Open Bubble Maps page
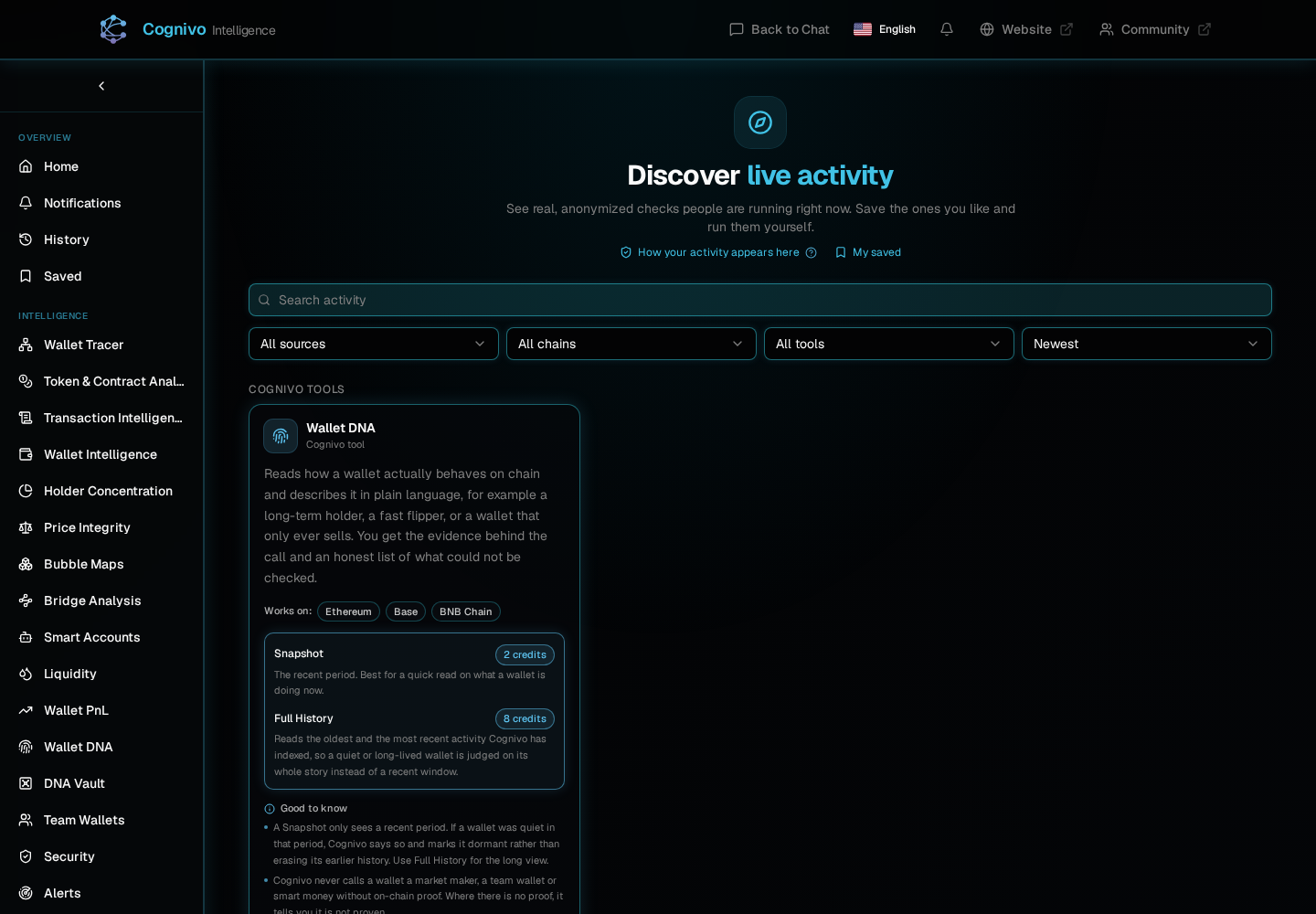Viewport: 1316px width, 914px height. coord(101,564)
